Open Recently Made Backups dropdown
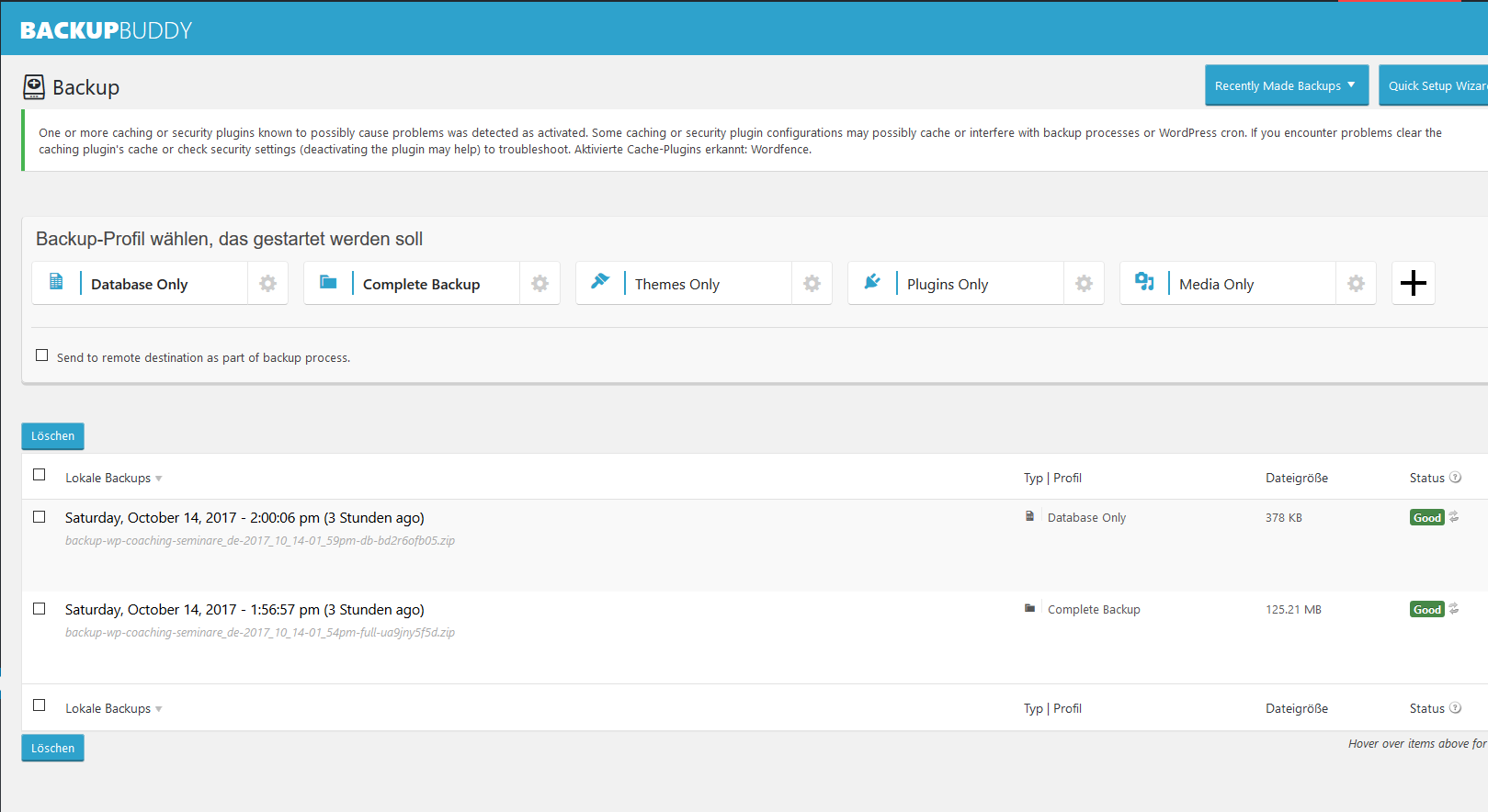This screenshot has width=1488, height=812. point(1287,85)
